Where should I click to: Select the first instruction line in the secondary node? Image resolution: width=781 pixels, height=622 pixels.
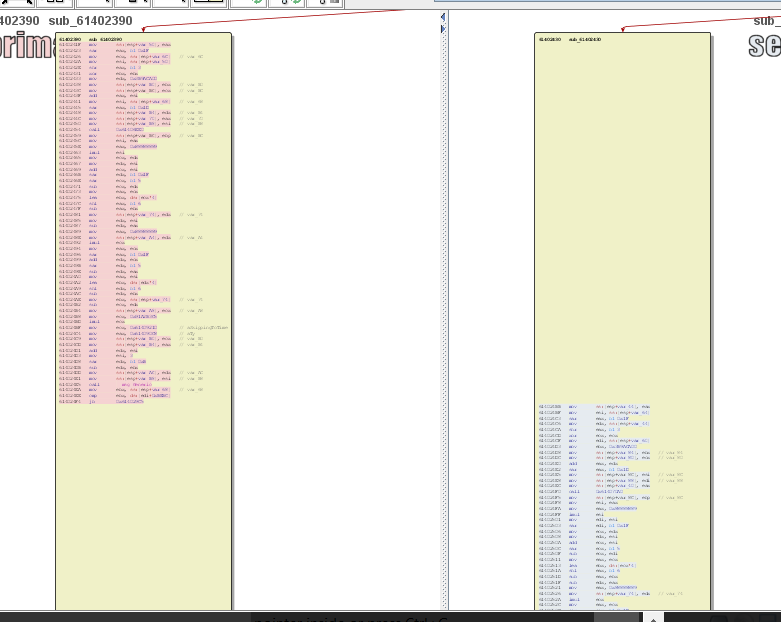pyautogui.click(x=595, y=407)
